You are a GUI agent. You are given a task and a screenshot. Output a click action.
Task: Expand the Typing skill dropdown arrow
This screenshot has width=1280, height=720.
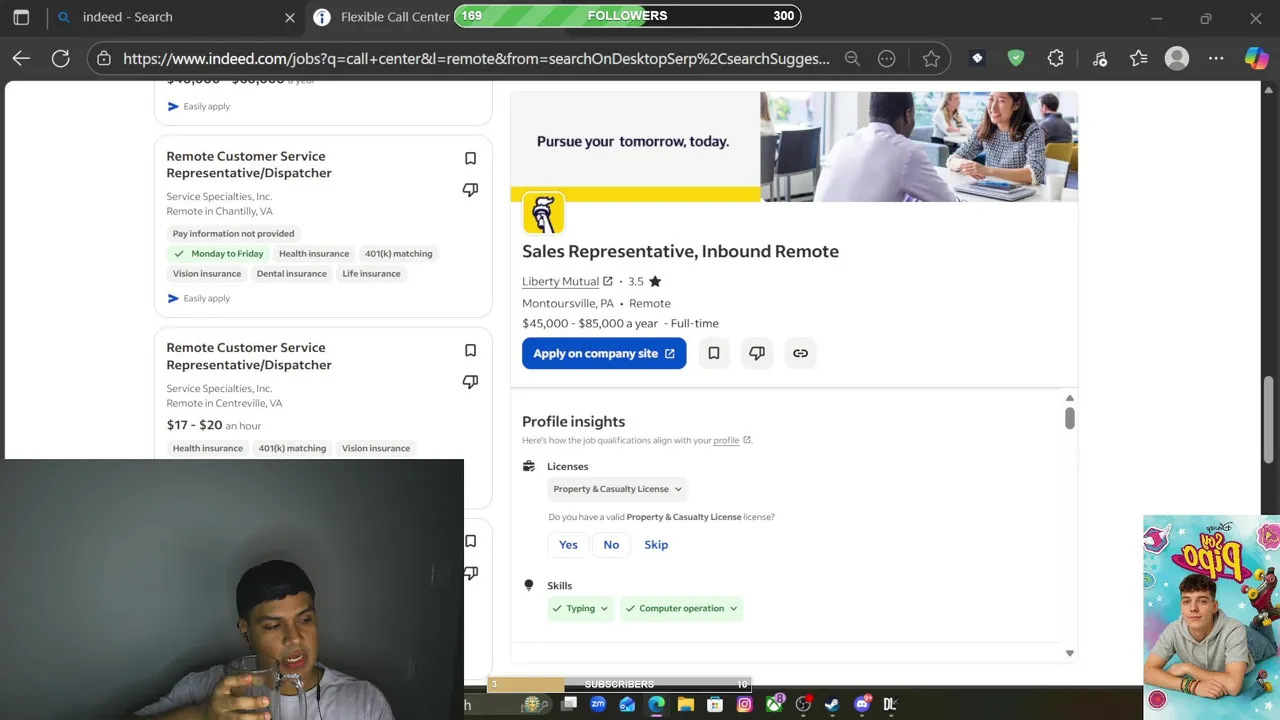click(604, 608)
